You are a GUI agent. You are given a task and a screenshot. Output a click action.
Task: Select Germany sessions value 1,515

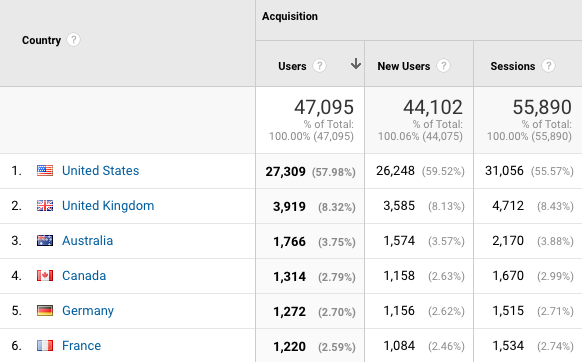[508, 311]
